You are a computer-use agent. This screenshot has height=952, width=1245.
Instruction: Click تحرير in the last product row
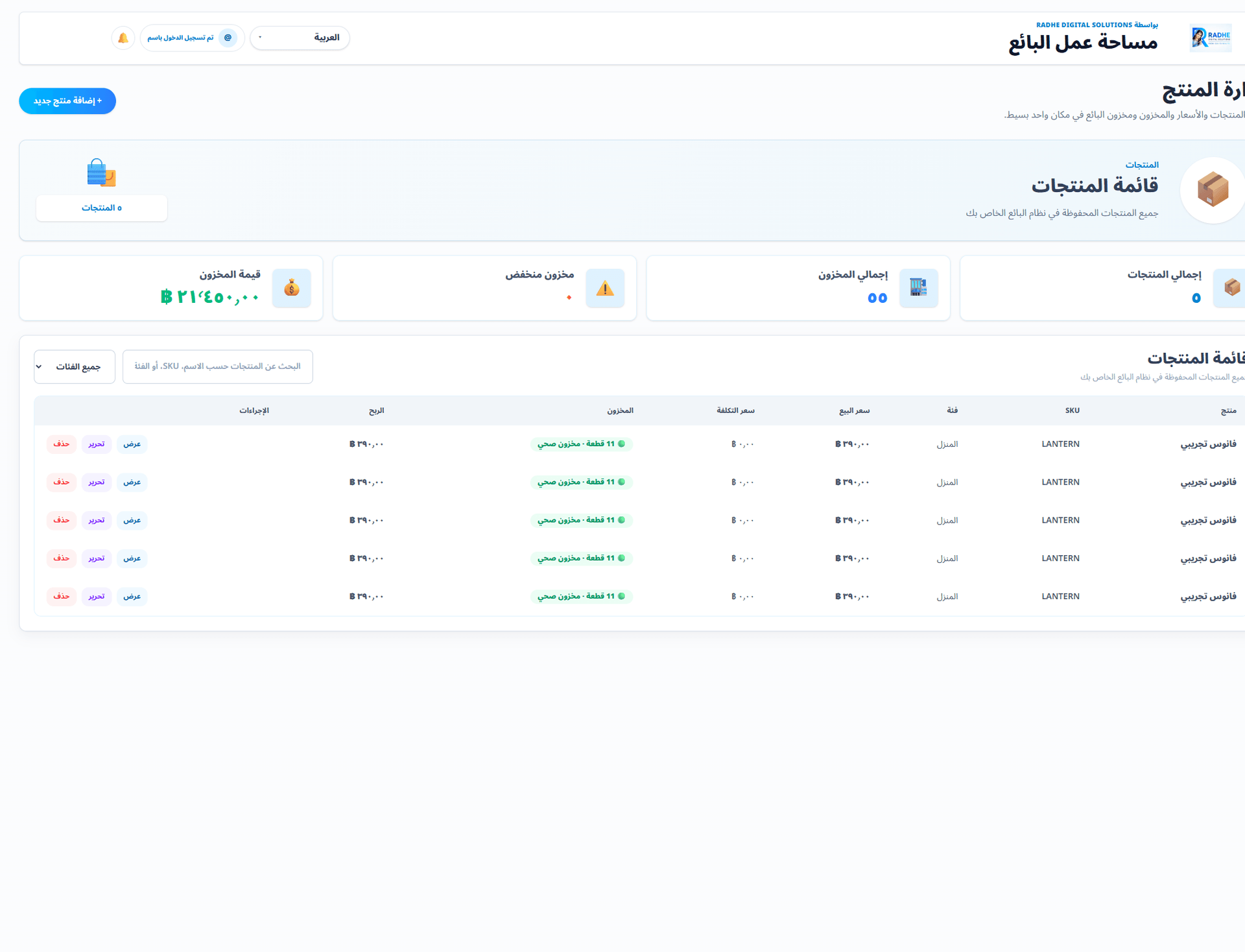(97, 597)
